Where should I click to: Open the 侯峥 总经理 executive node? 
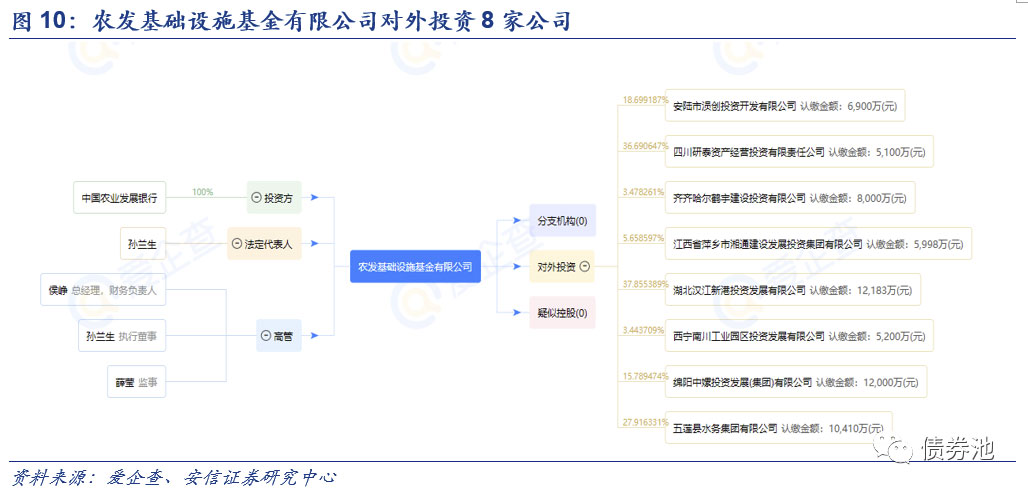[x=103, y=289]
